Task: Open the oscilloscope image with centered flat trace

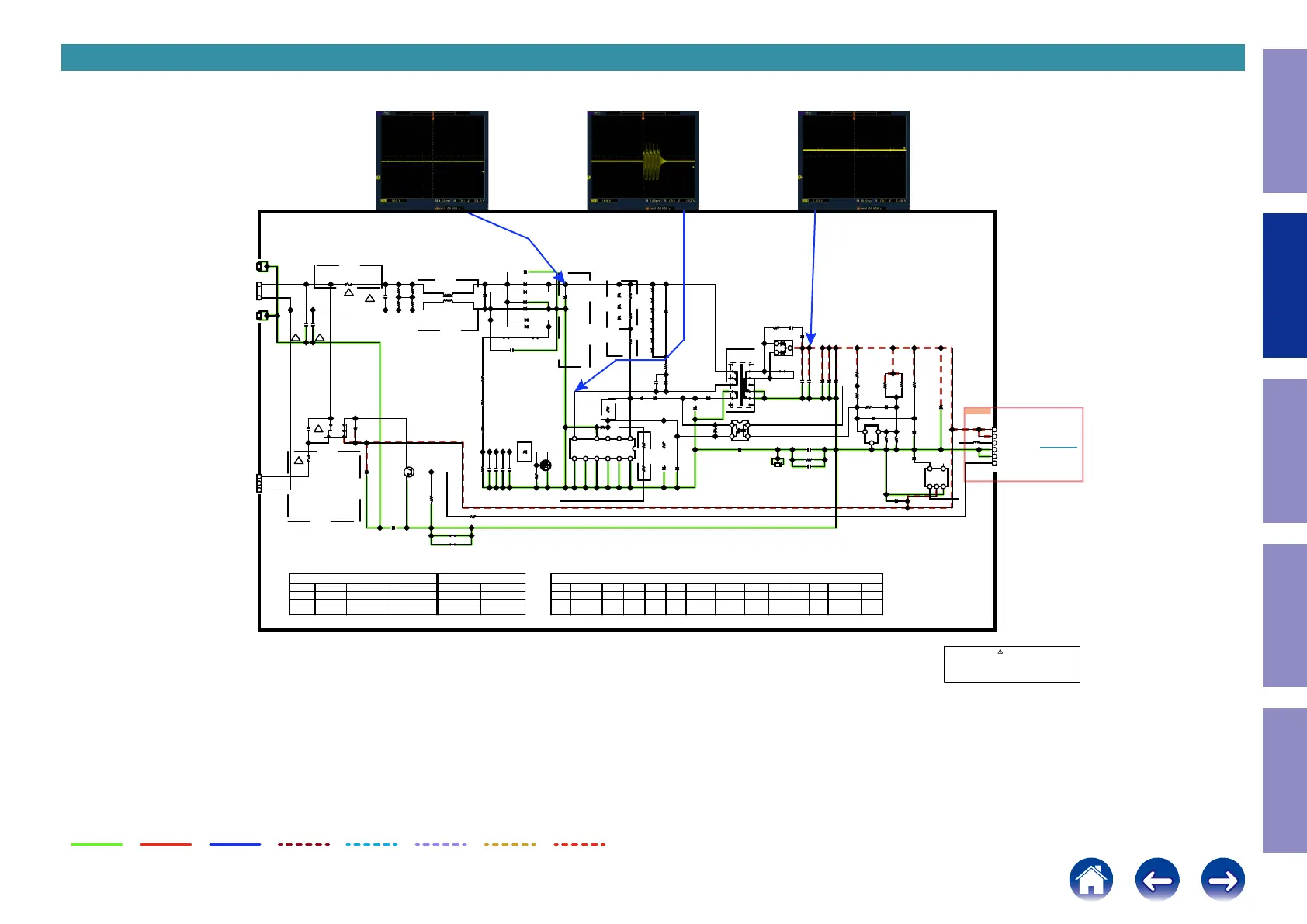Action: (x=432, y=161)
